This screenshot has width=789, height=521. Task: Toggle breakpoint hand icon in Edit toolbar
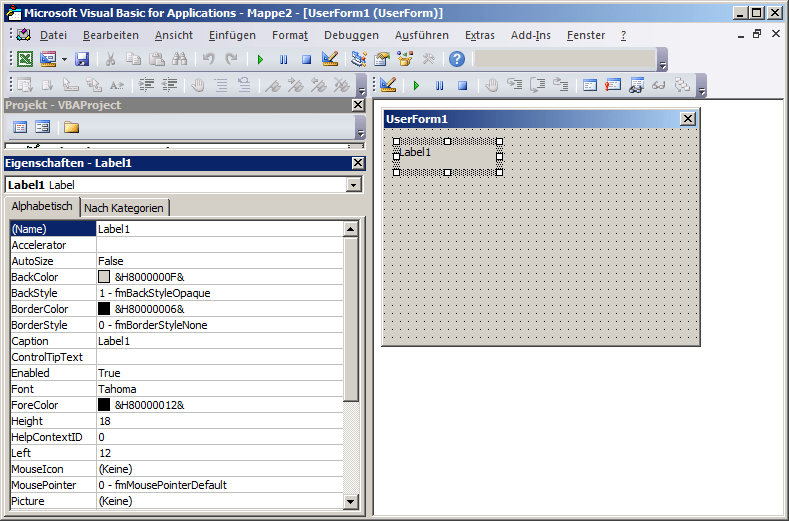pos(198,85)
